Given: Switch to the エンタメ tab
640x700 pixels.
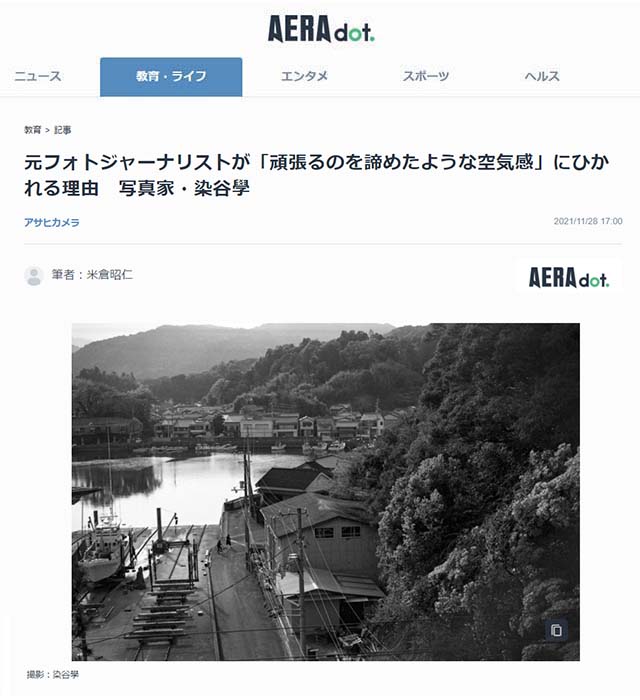Looking at the screenshot, I should click(x=304, y=76).
